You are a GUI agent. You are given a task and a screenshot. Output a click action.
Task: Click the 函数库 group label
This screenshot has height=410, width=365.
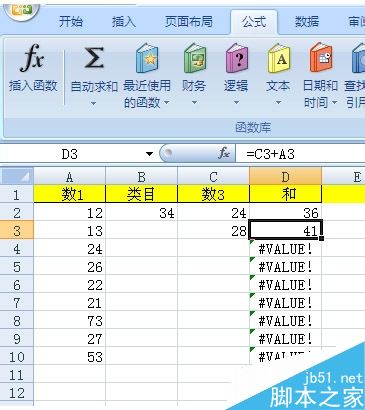(253, 127)
